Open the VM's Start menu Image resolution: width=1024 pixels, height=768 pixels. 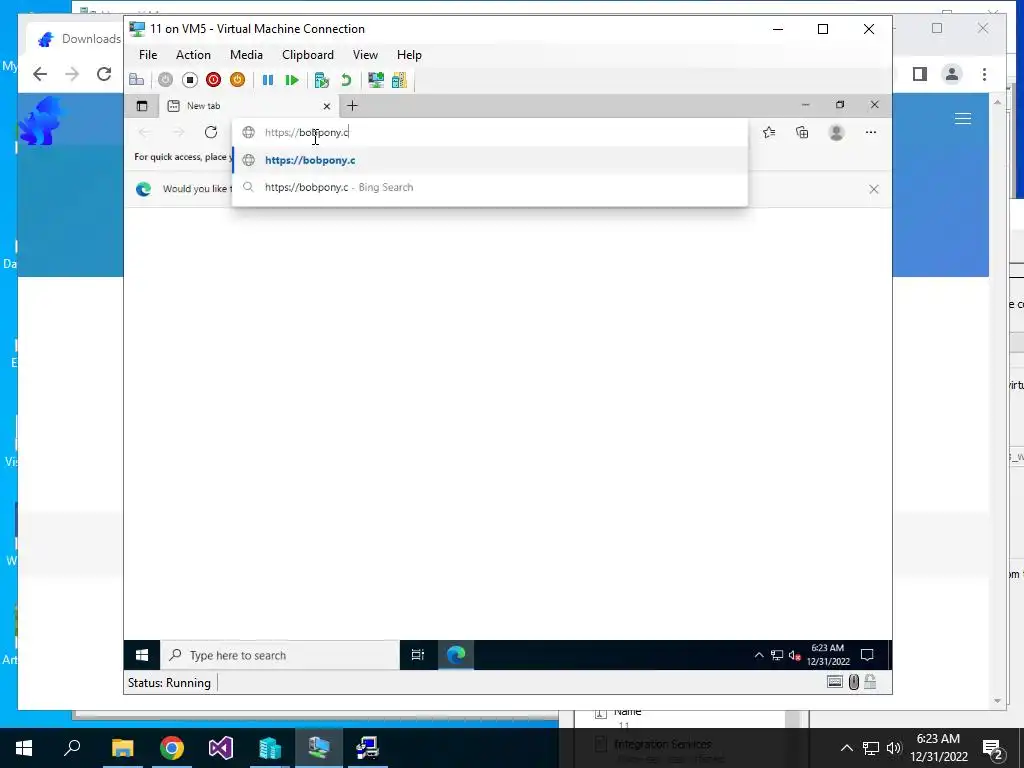(x=142, y=655)
